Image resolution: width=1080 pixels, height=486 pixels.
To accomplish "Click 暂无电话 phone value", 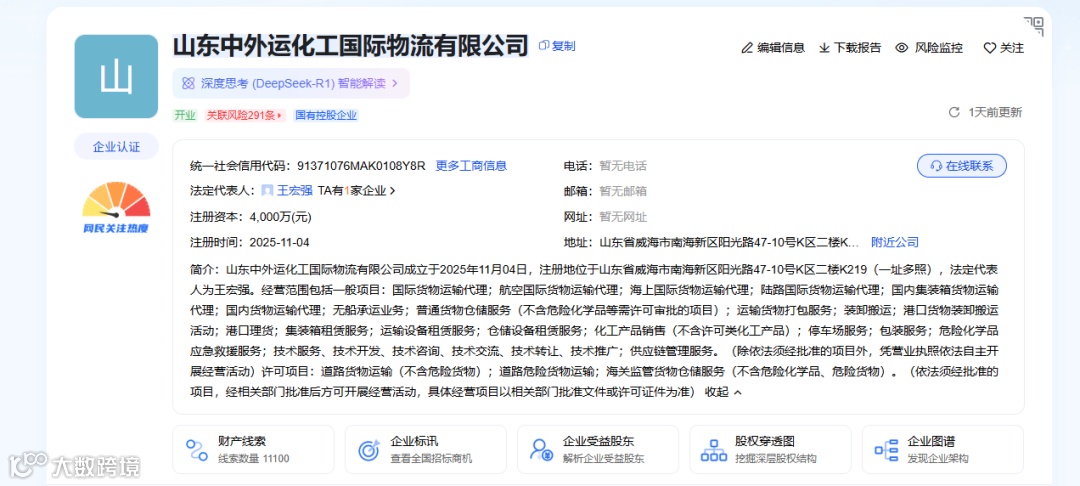I will (x=623, y=166).
